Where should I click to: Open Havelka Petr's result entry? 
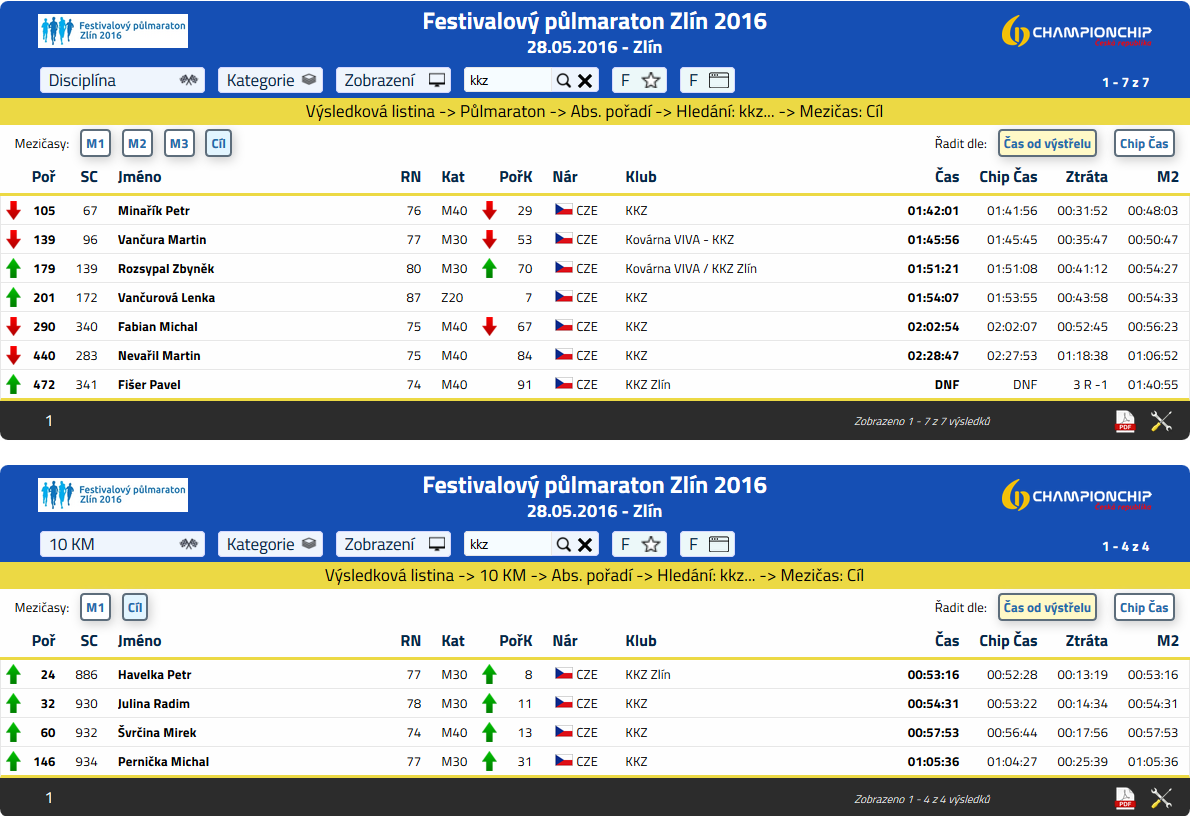[x=595, y=674]
